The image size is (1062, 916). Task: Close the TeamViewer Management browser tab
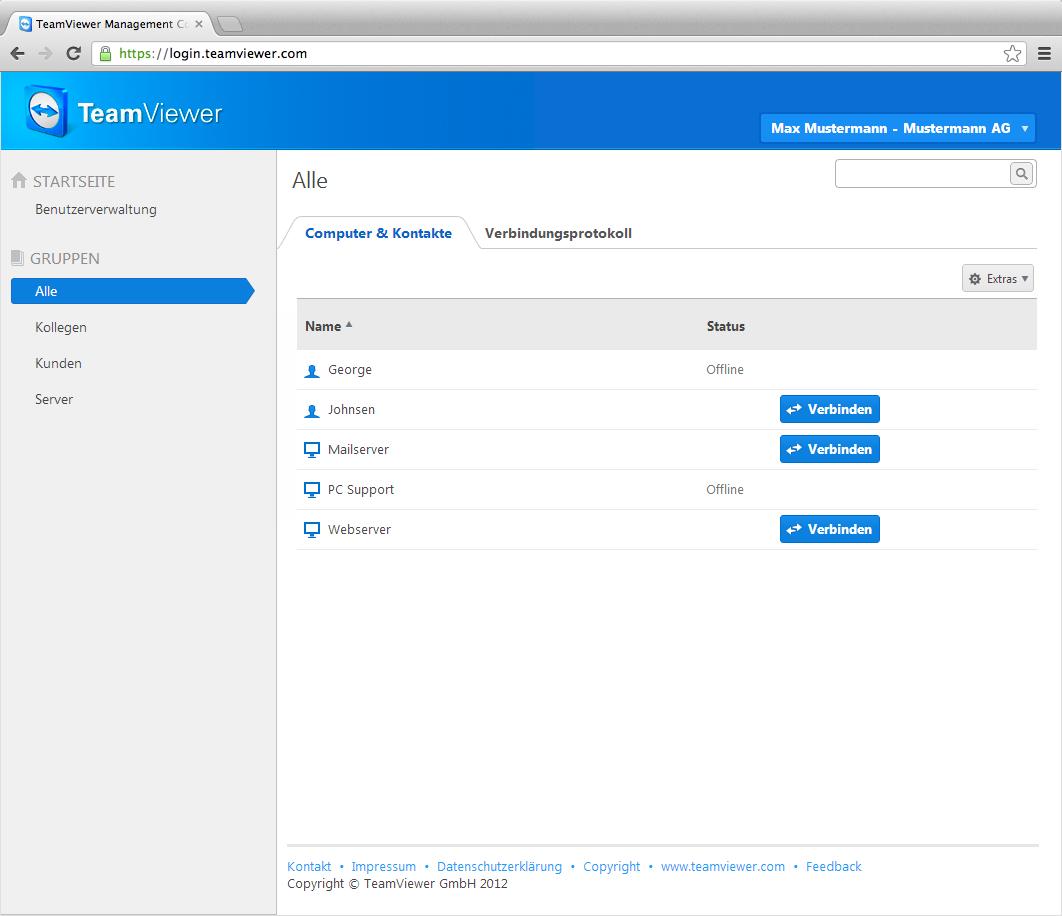click(x=198, y=24)
